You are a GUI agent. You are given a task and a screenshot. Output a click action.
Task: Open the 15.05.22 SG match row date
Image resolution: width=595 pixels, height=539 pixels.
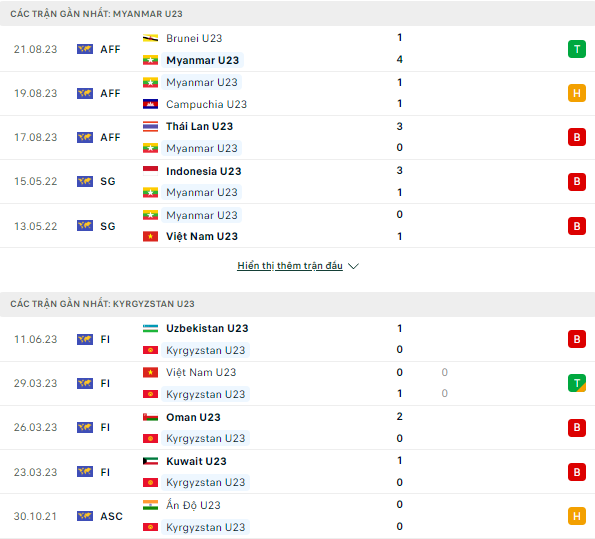click(x=36, y=181)
